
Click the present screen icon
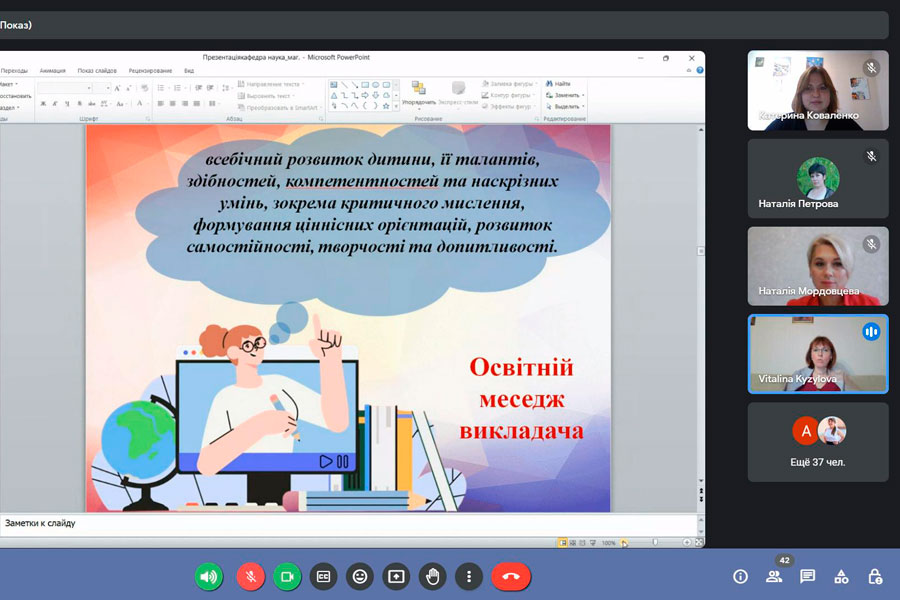396,576
